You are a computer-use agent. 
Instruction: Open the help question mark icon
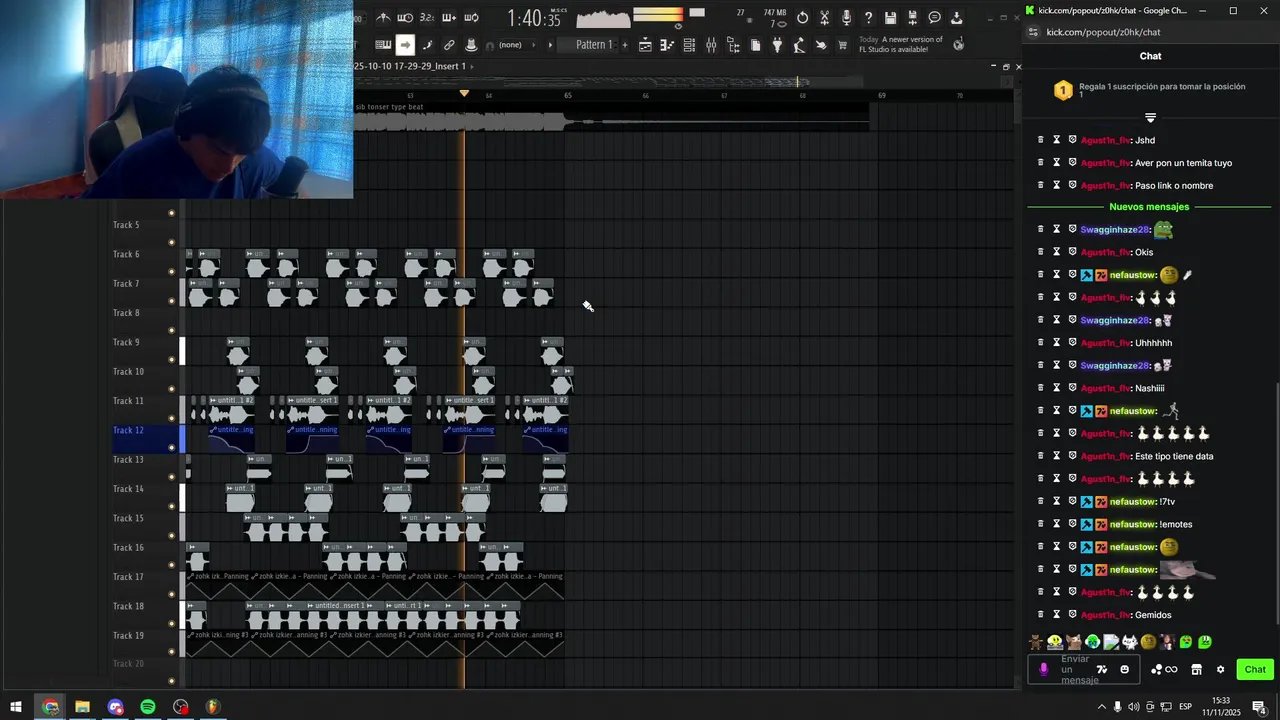[x=868, y=17]
